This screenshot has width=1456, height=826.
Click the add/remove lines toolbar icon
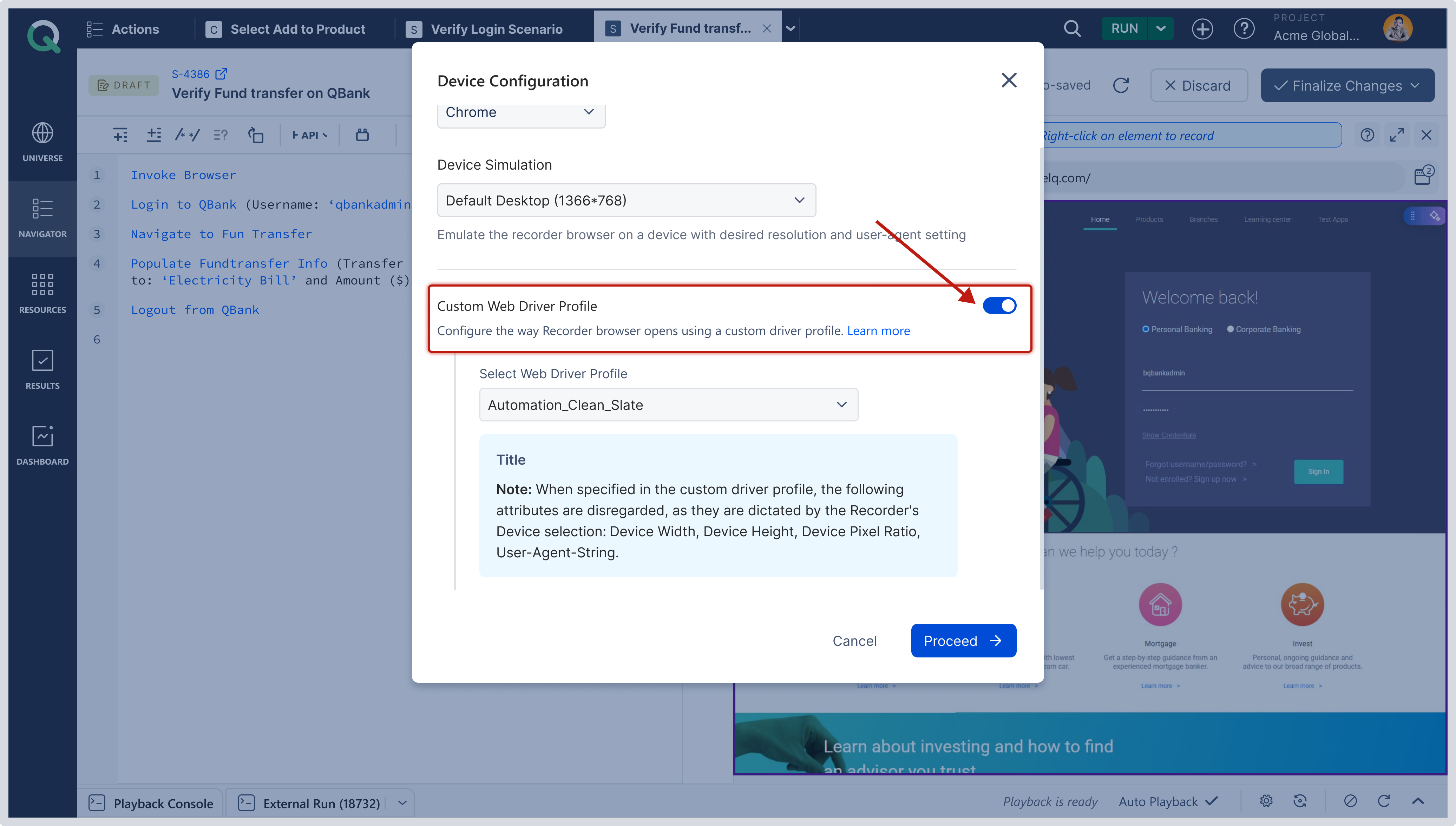click(154, 135)
